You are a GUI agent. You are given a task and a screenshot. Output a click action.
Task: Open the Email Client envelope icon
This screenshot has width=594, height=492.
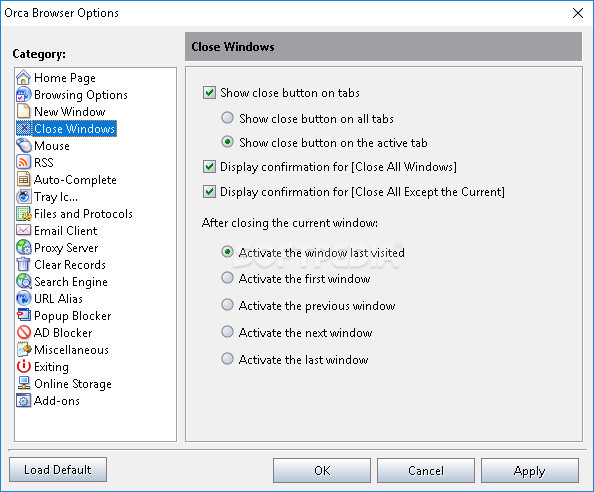(x=23, y=230)
